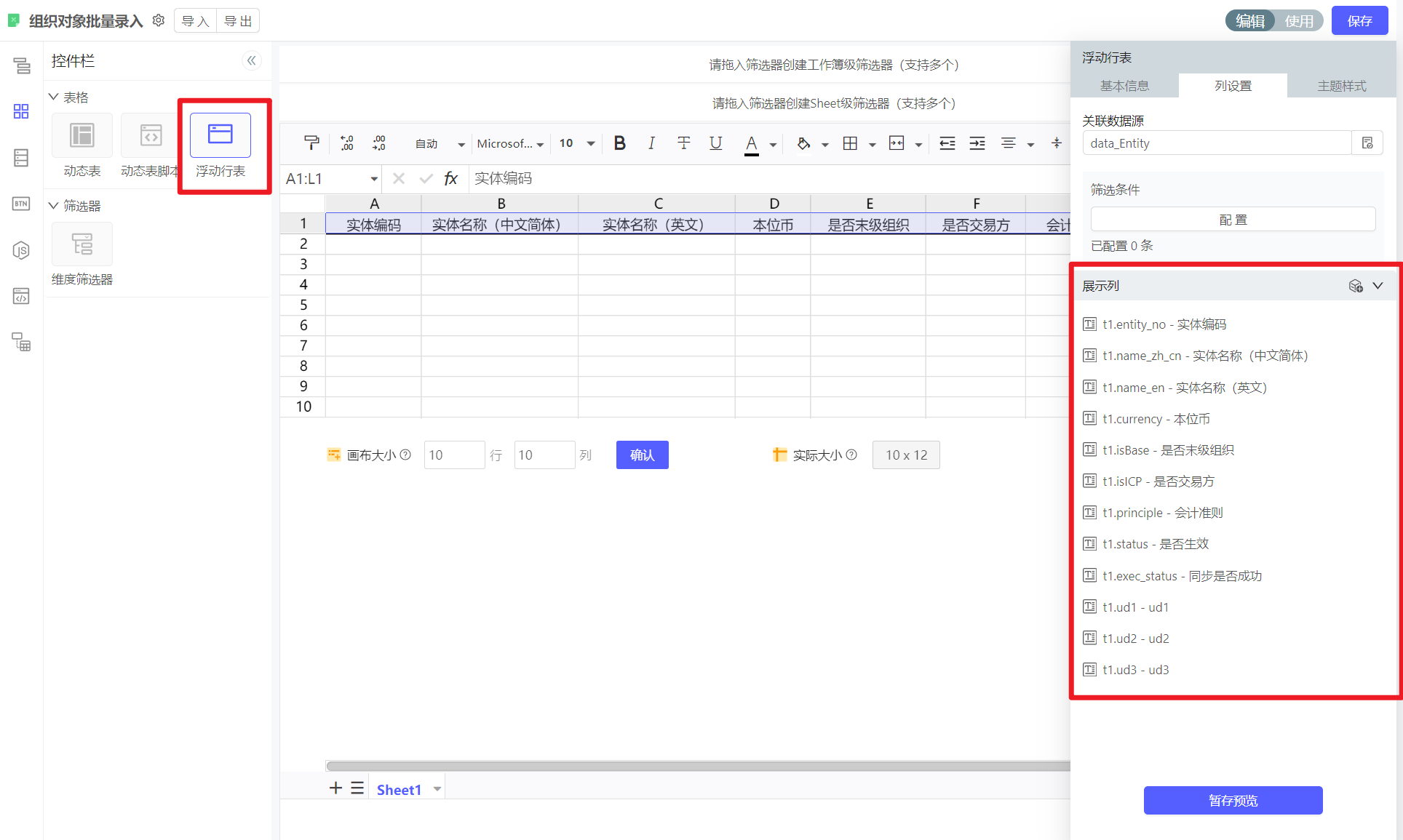The image size is (1403, 840).
Task: Click the 维度筛选器 dimension filter control
Action: tap(82, 244)
